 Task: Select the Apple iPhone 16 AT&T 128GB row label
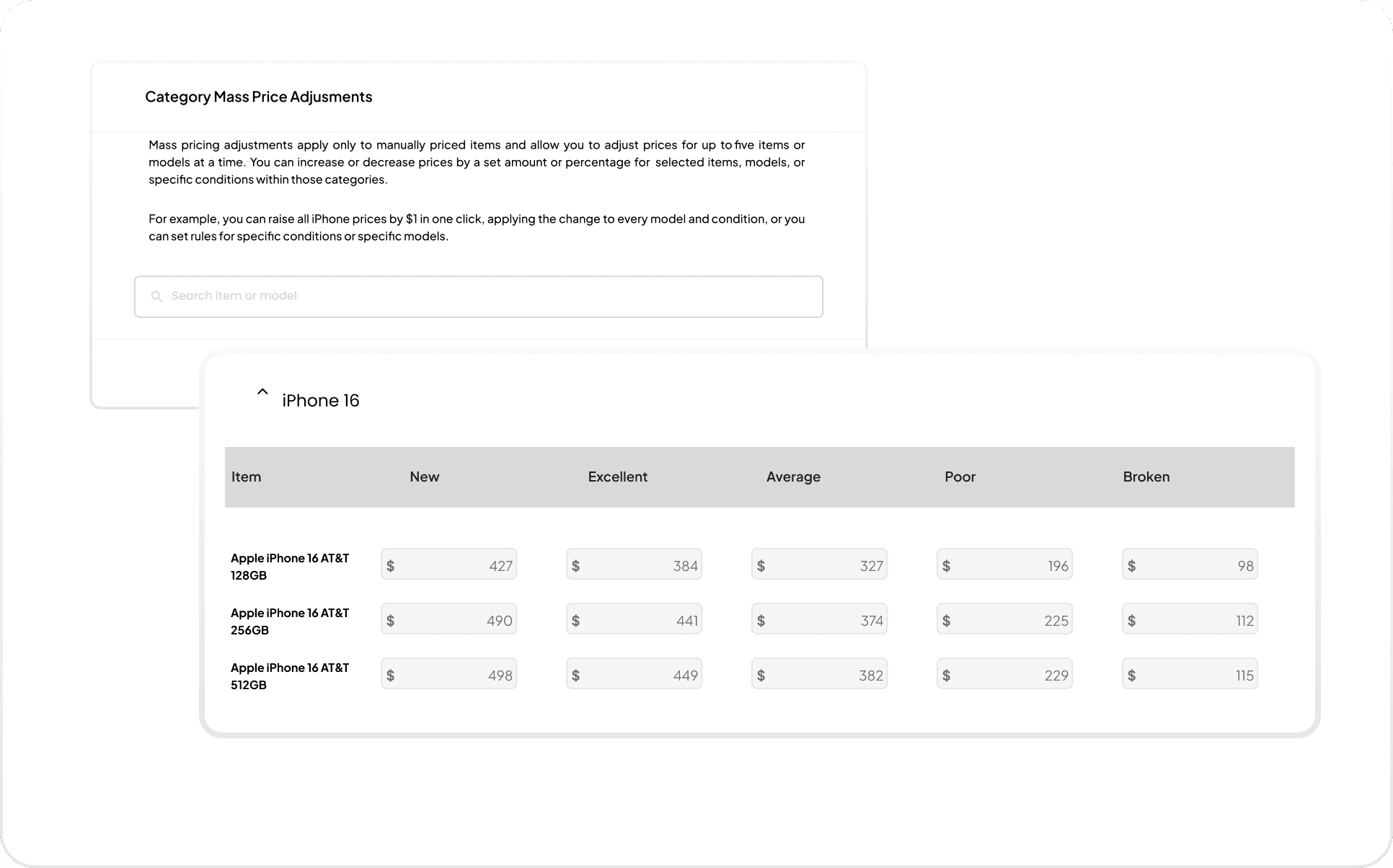290,567
